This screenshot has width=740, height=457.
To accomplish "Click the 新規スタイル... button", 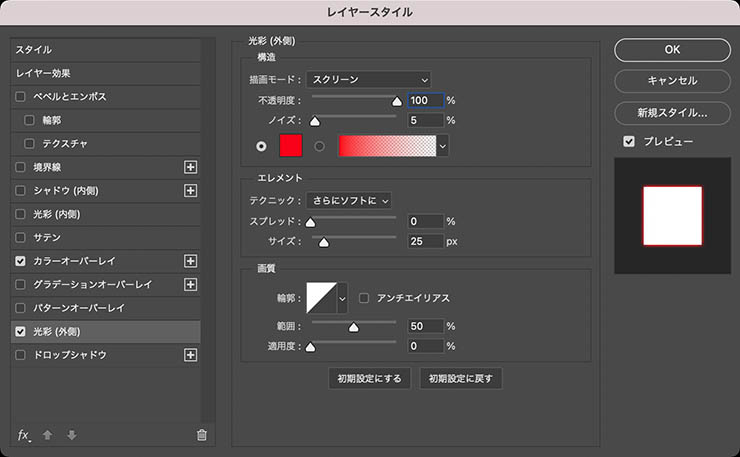I will click(x=671, y=113).
